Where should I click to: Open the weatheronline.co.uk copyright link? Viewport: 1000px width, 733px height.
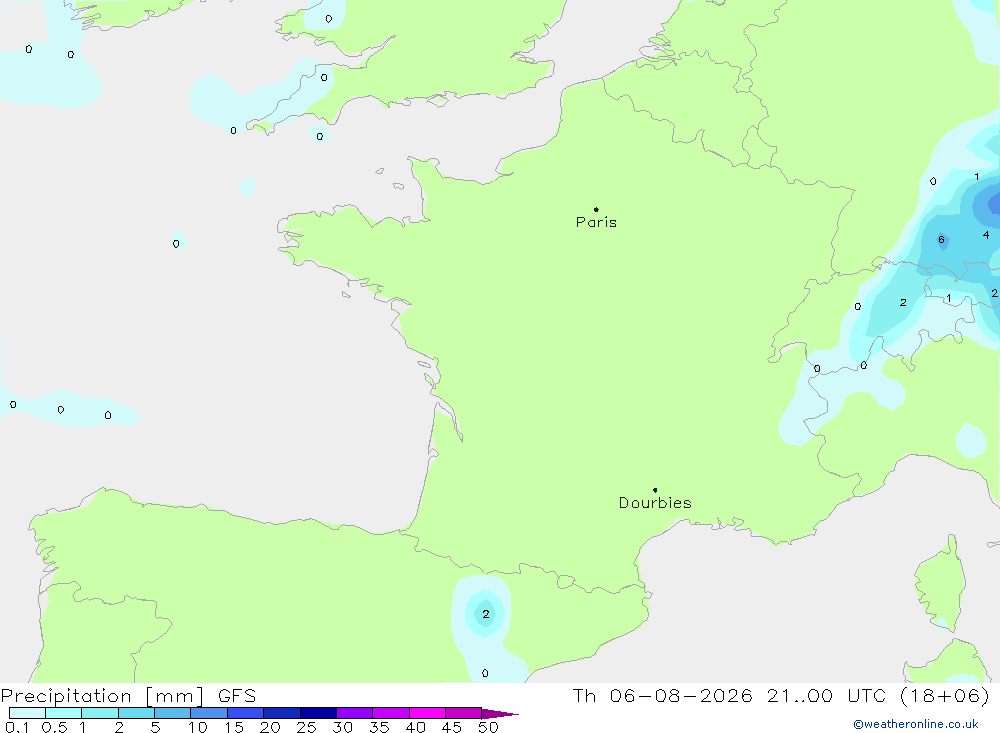click(x=916, y=724)
